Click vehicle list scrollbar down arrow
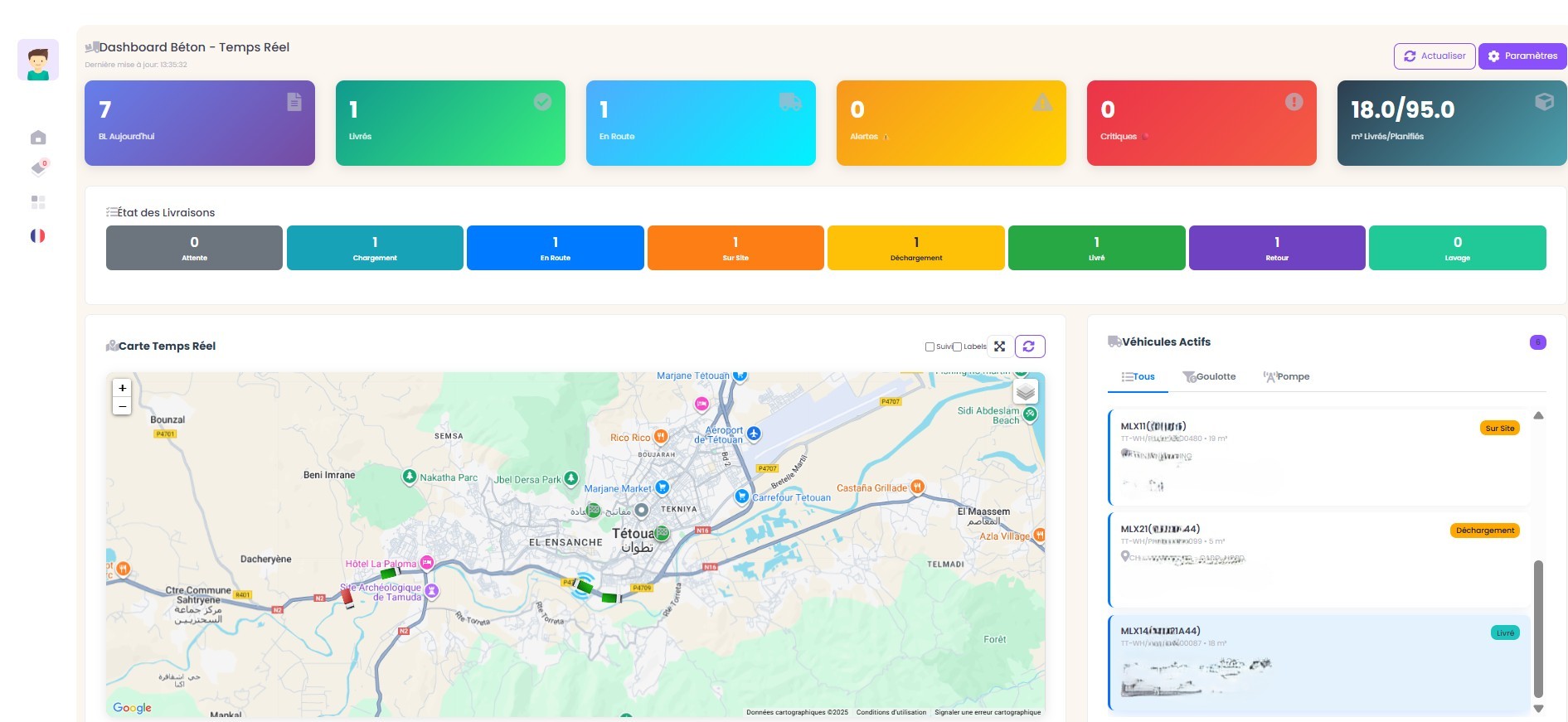 tap(1538, 709)
